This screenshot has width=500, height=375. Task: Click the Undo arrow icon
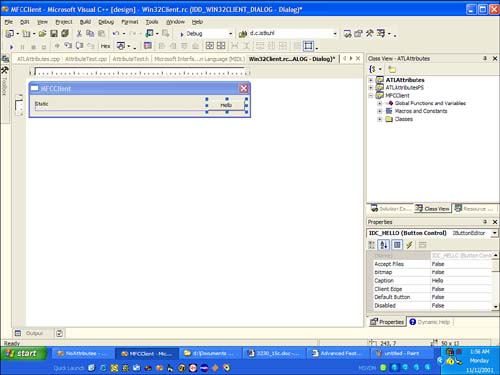pos(116,34)
